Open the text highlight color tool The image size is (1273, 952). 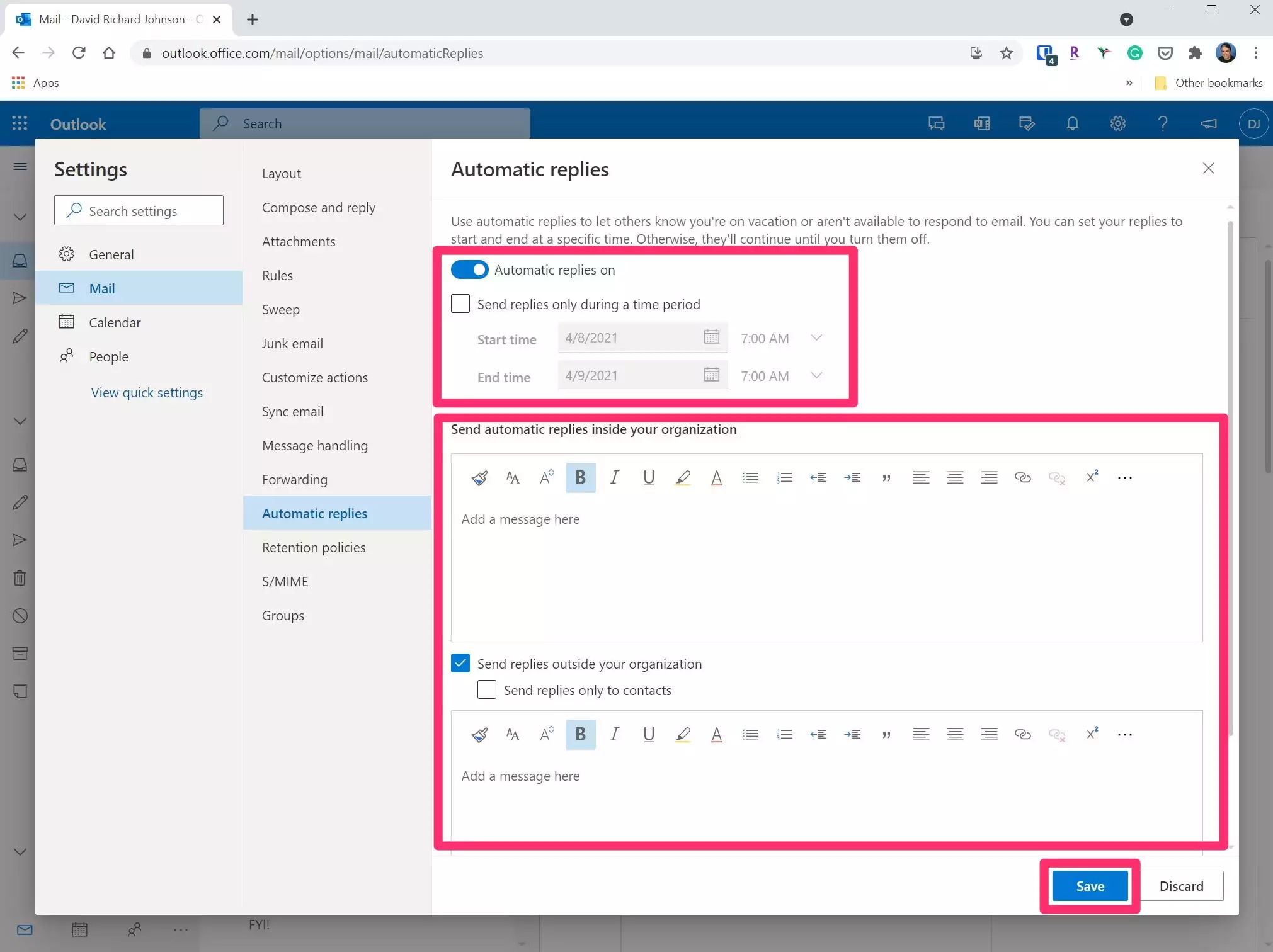click(x=683, y=477)
